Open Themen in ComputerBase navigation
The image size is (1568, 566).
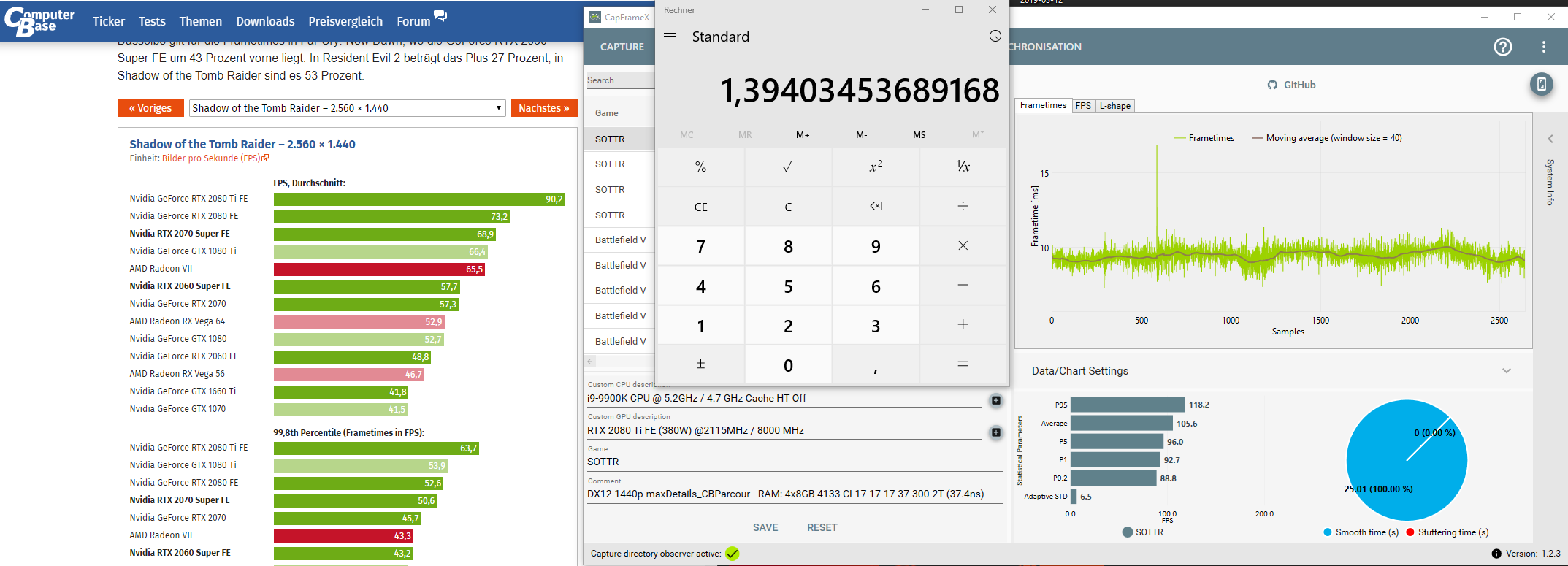point(200,21)
